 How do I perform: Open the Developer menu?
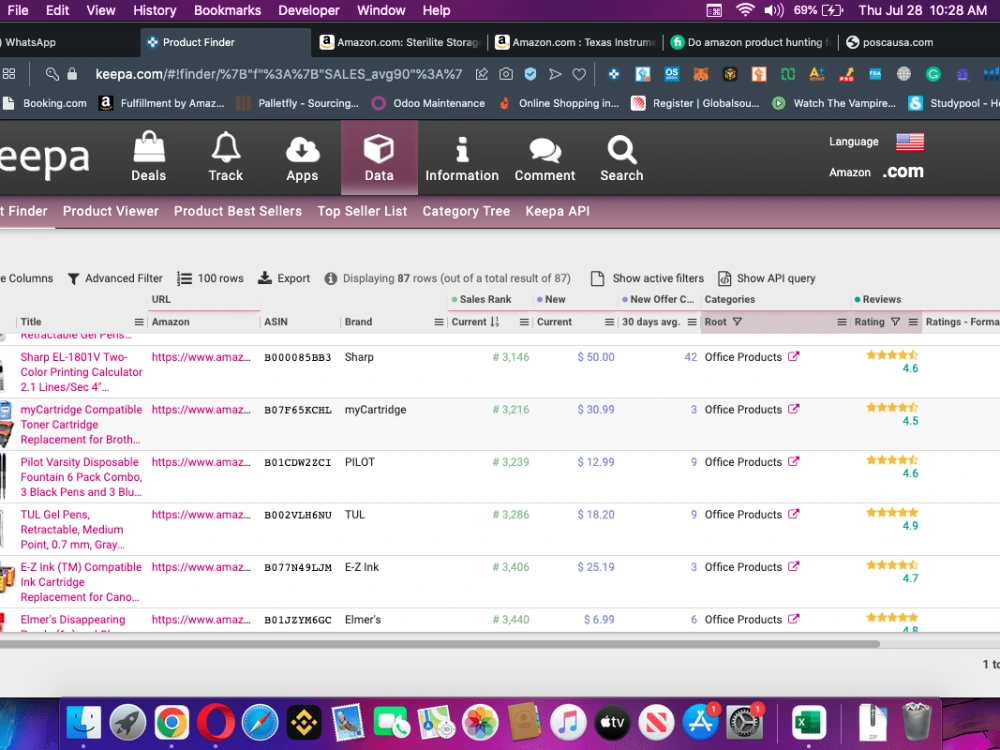[309, 10]
